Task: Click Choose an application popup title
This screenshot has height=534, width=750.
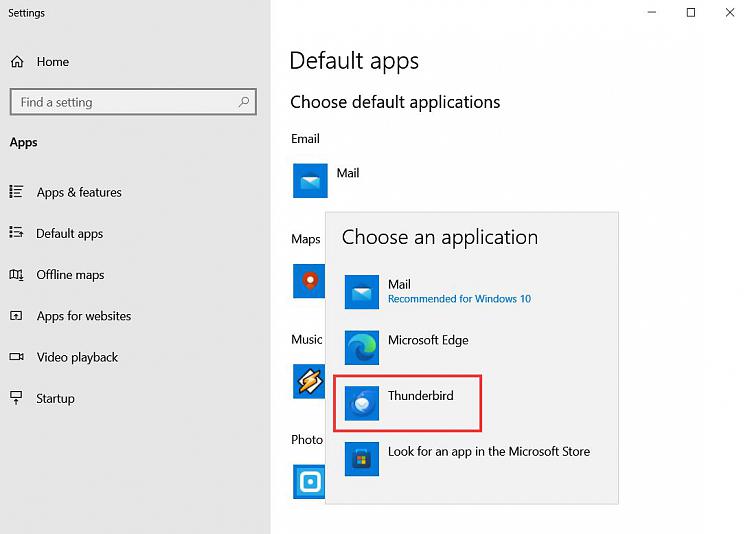Action: click(x=440, y=237)
